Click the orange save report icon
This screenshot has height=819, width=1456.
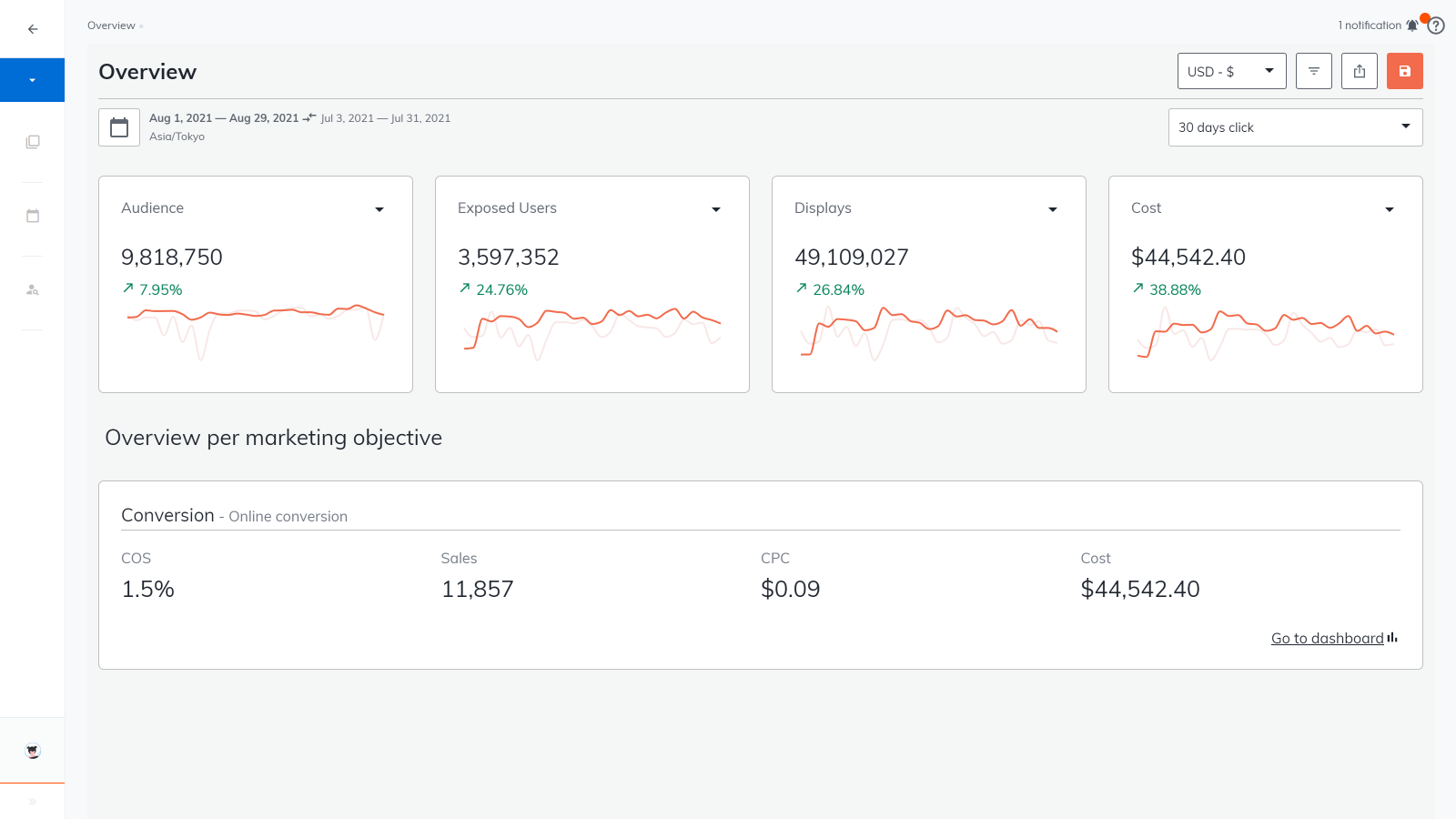pos(1404,71)
